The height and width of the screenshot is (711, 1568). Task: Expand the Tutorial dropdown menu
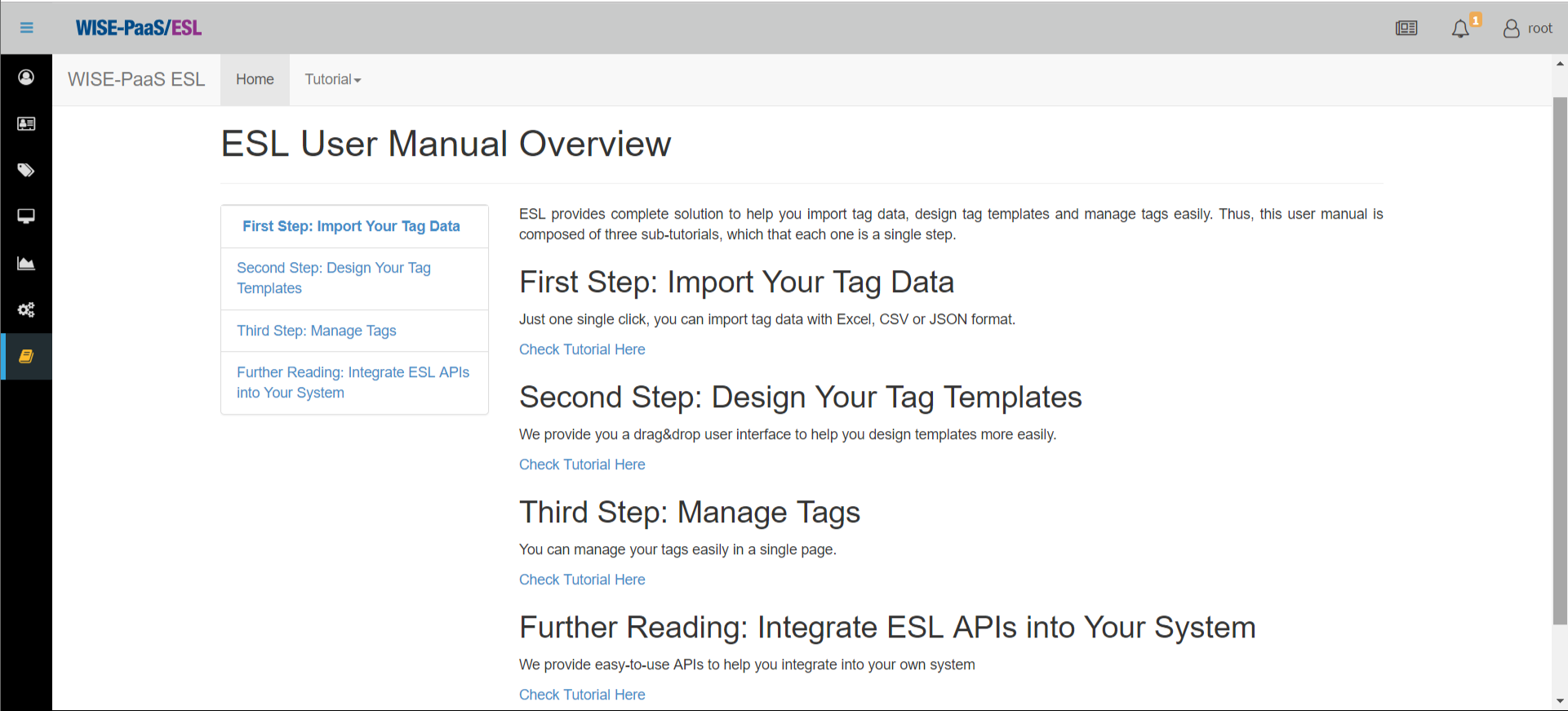pos(332,79)
